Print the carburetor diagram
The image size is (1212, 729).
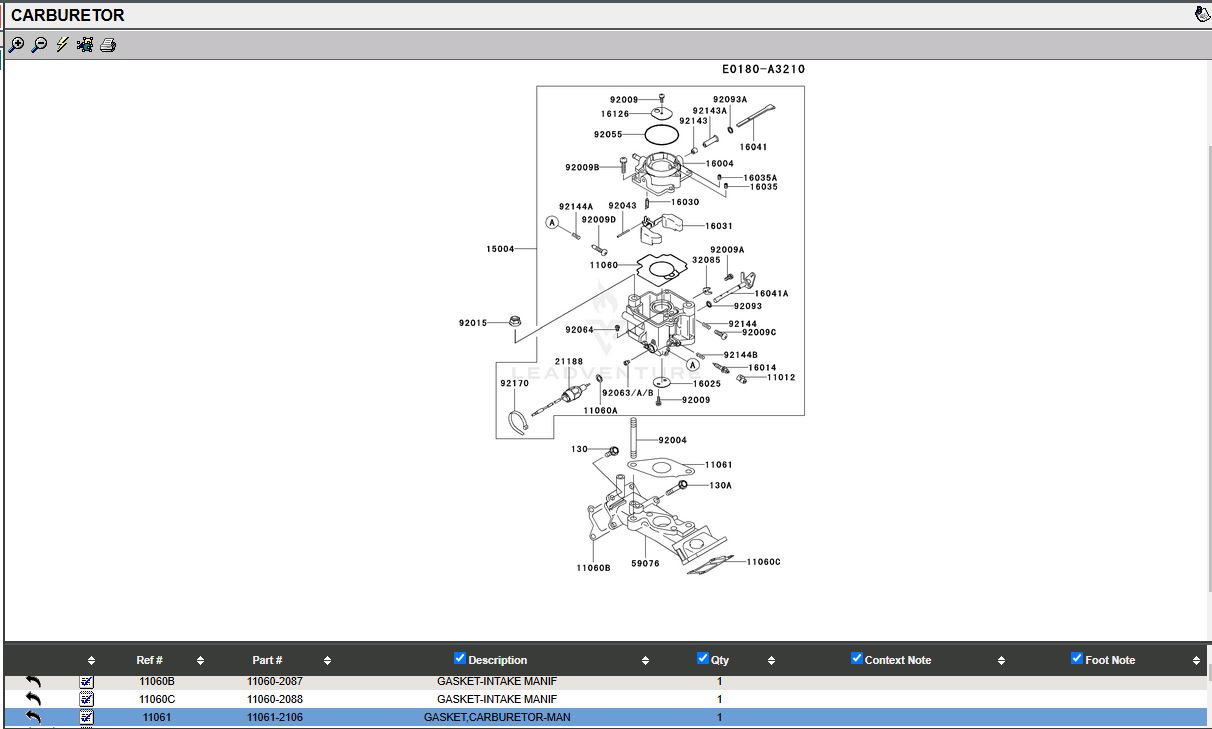click(x=108, y=45)
